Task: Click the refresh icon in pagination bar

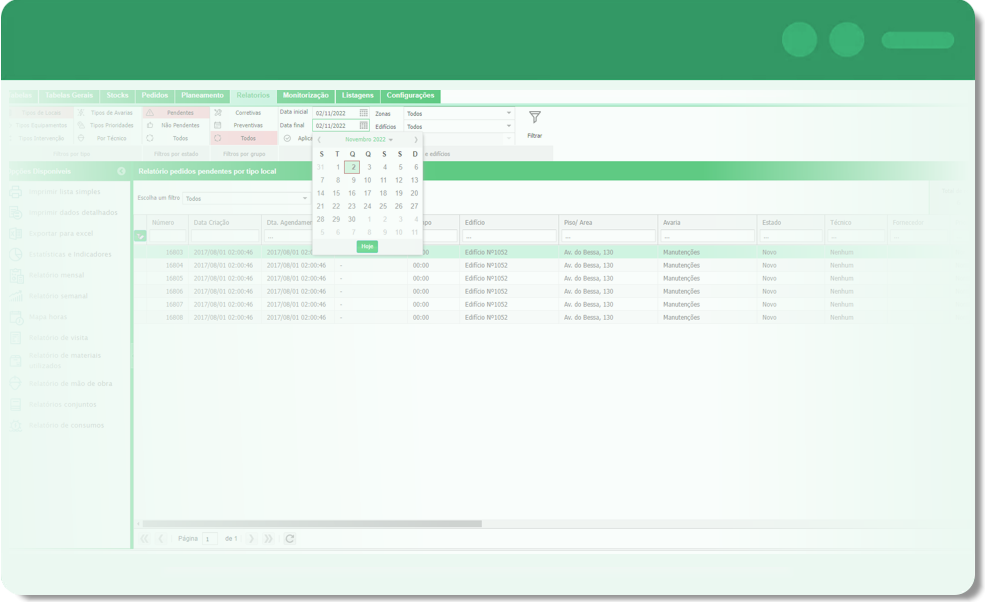Action: click(x=290, y=538)
